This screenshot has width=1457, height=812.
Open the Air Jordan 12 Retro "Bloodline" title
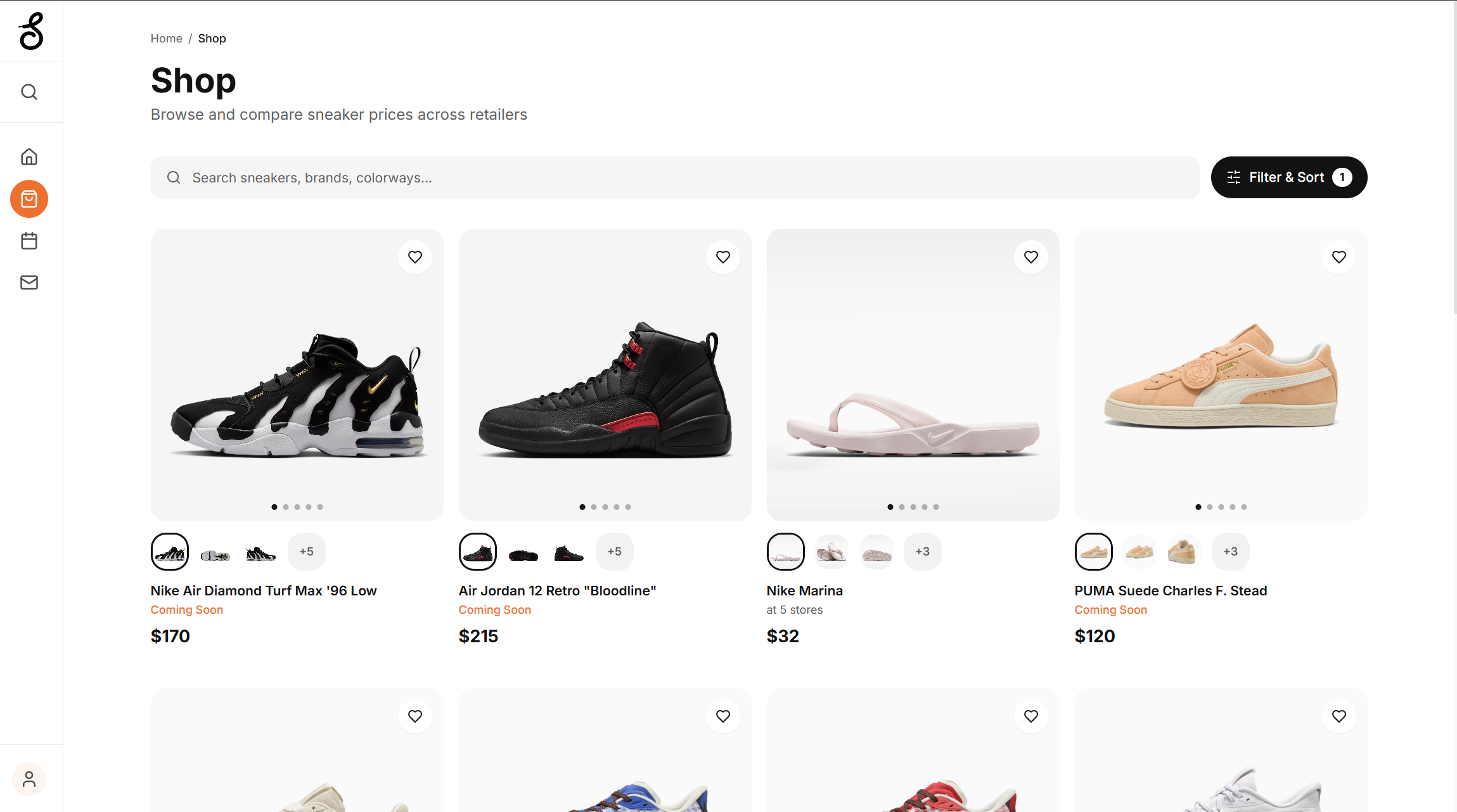point(557,591)
